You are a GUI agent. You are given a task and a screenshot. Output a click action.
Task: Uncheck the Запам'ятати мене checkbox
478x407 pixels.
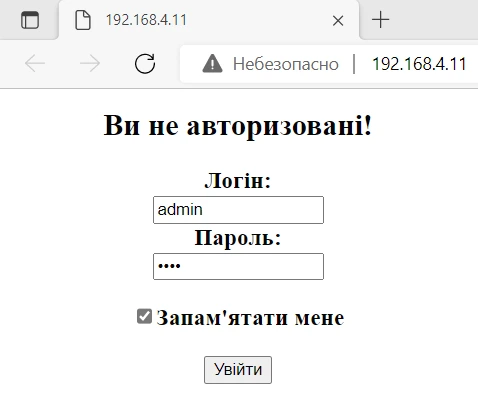pyautogui.click(x=144, y=316)
